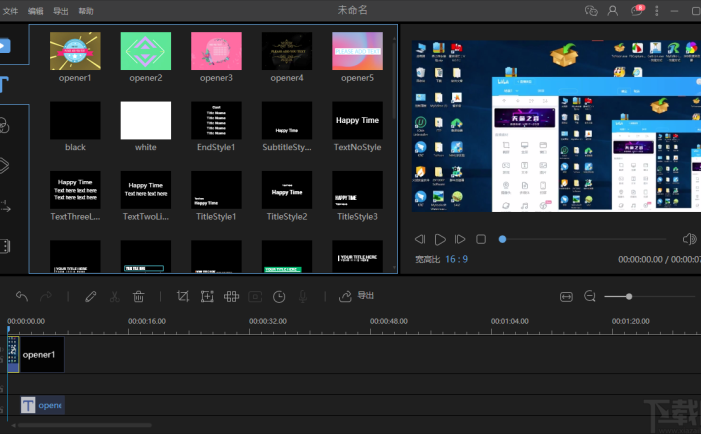701x434 pixels.
Task: Step to the next frame
Action: coord(460,239)
